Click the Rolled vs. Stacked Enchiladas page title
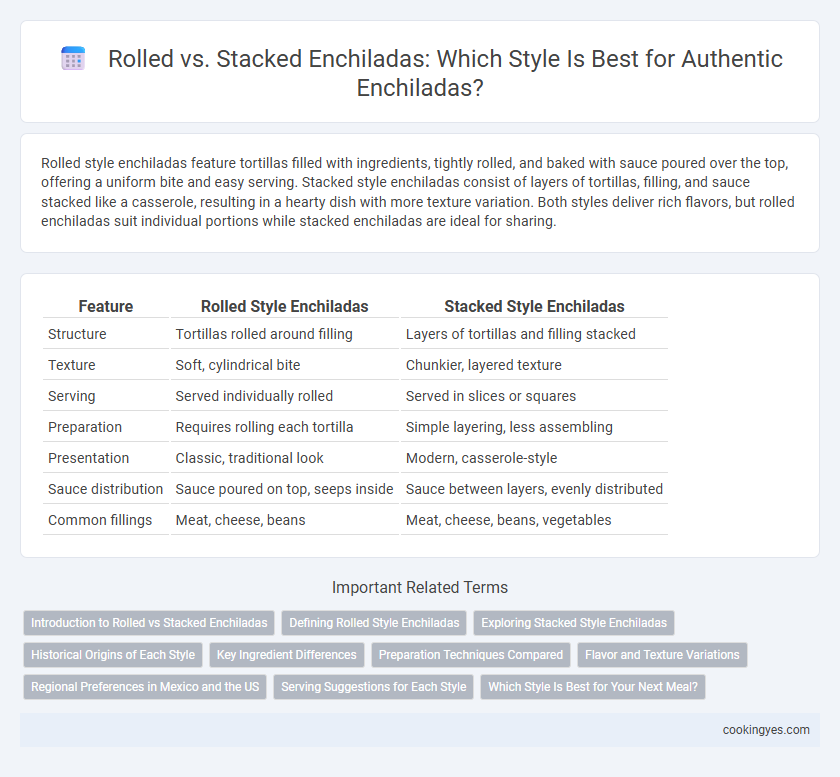This screenshot has height=777, width=840. click(445, 73)
